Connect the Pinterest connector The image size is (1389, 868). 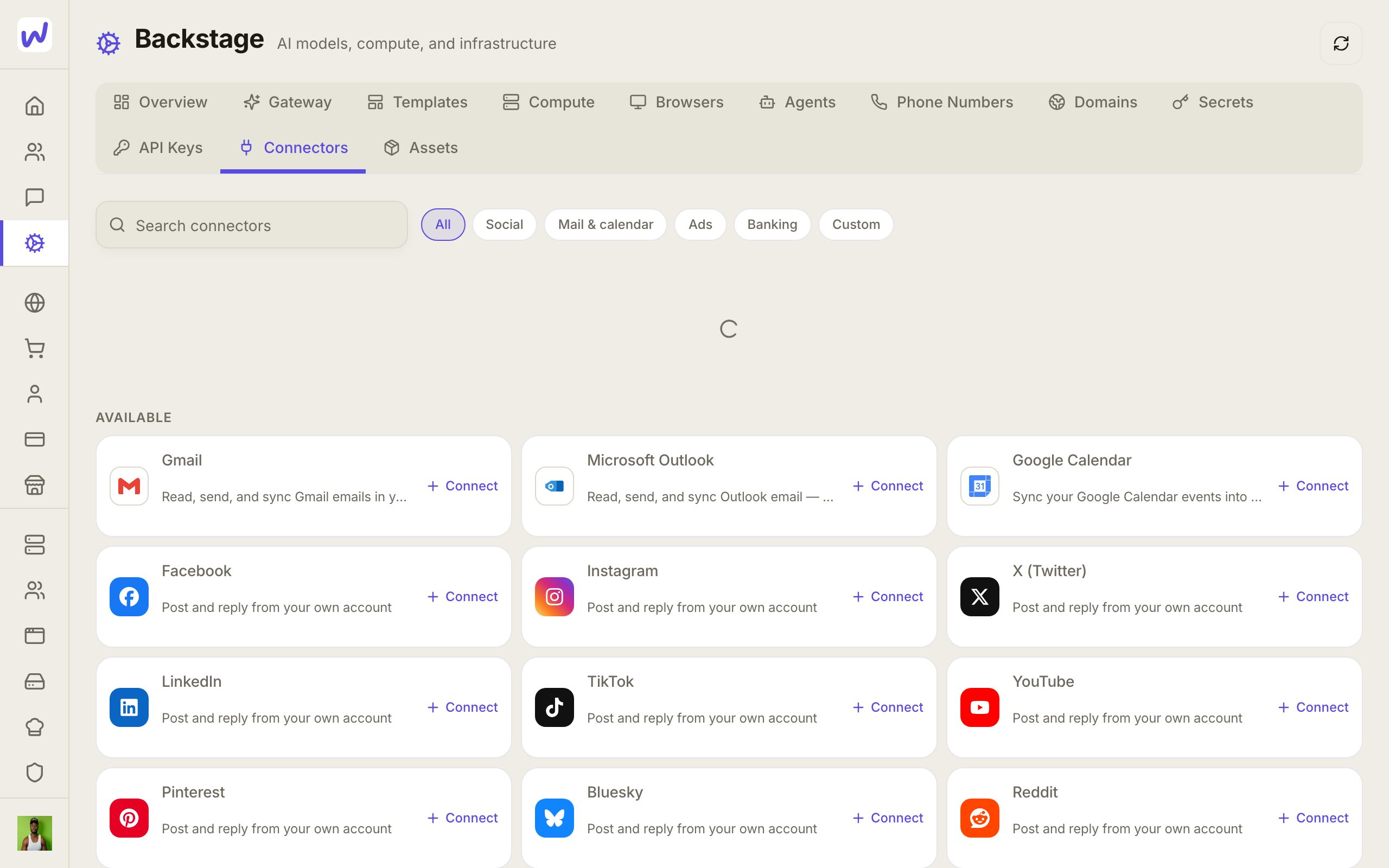click(x=463, y=818)
